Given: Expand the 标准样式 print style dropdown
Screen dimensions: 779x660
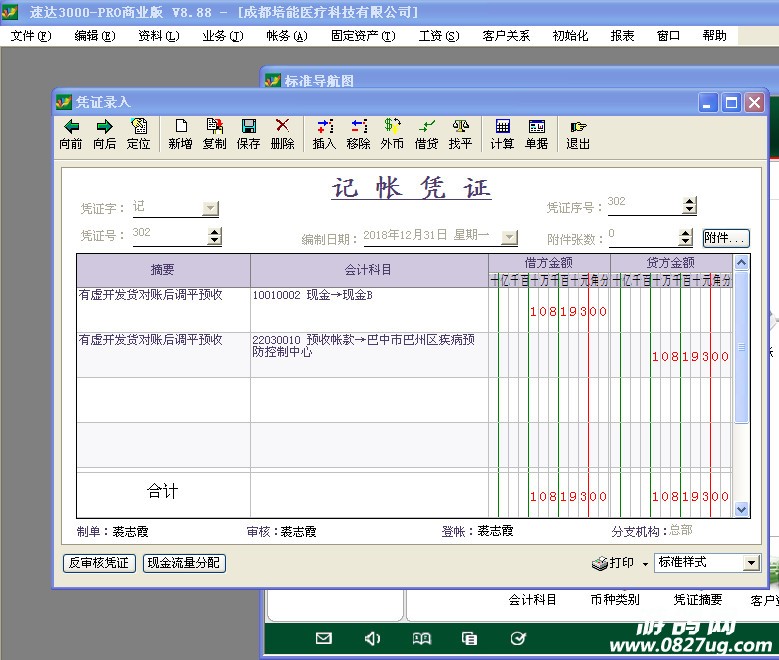Looking at the screenshot, I should click(751, 563).
